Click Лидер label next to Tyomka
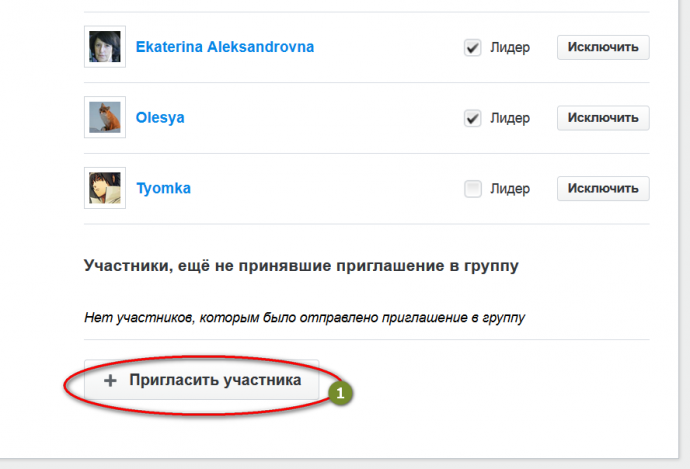 tap(510, 189)
